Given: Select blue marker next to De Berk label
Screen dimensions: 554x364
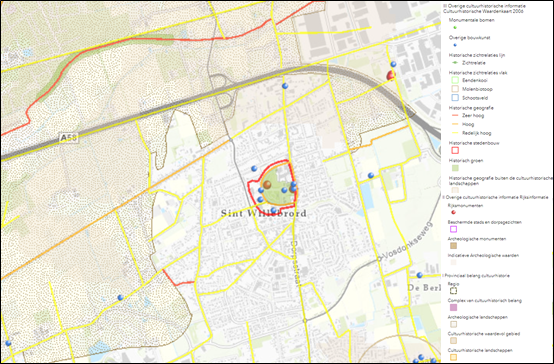Looking at the screenshot, I should coord(419,275).
